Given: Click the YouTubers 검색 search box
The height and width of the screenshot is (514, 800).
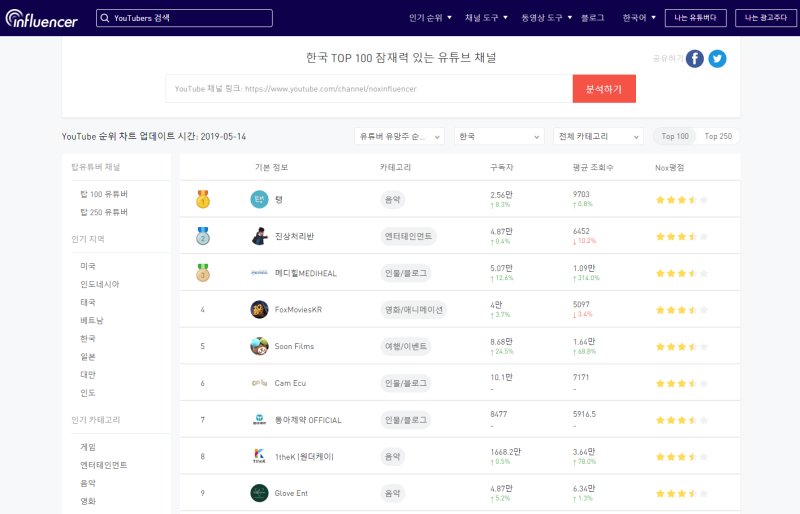Looking at the screenshot, I should tap(184, 18).
